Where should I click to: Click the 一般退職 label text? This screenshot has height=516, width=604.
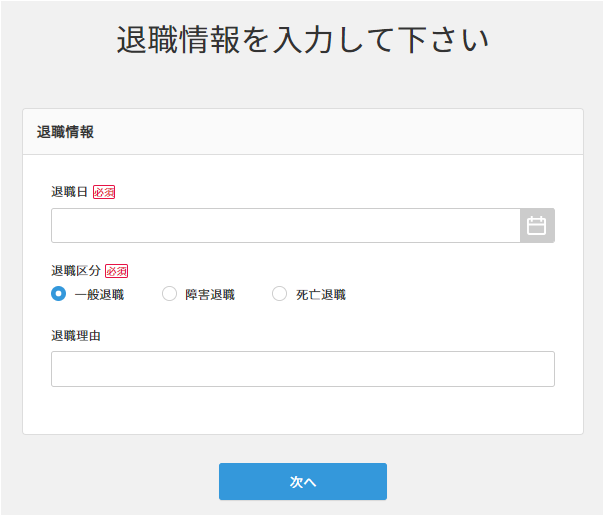[x=99, y=295]
